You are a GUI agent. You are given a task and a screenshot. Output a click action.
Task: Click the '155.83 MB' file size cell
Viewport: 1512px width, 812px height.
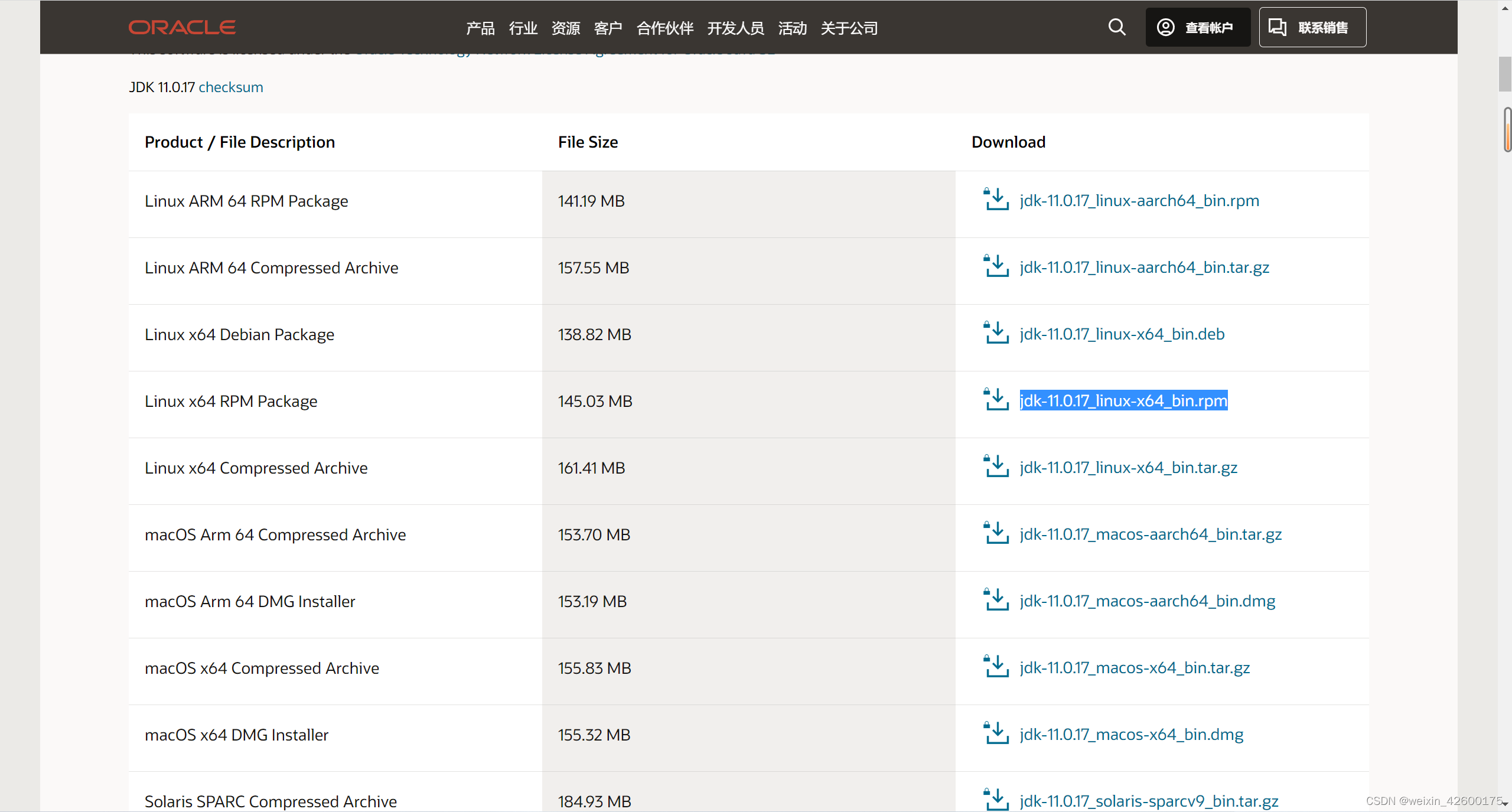pos(748,671)
